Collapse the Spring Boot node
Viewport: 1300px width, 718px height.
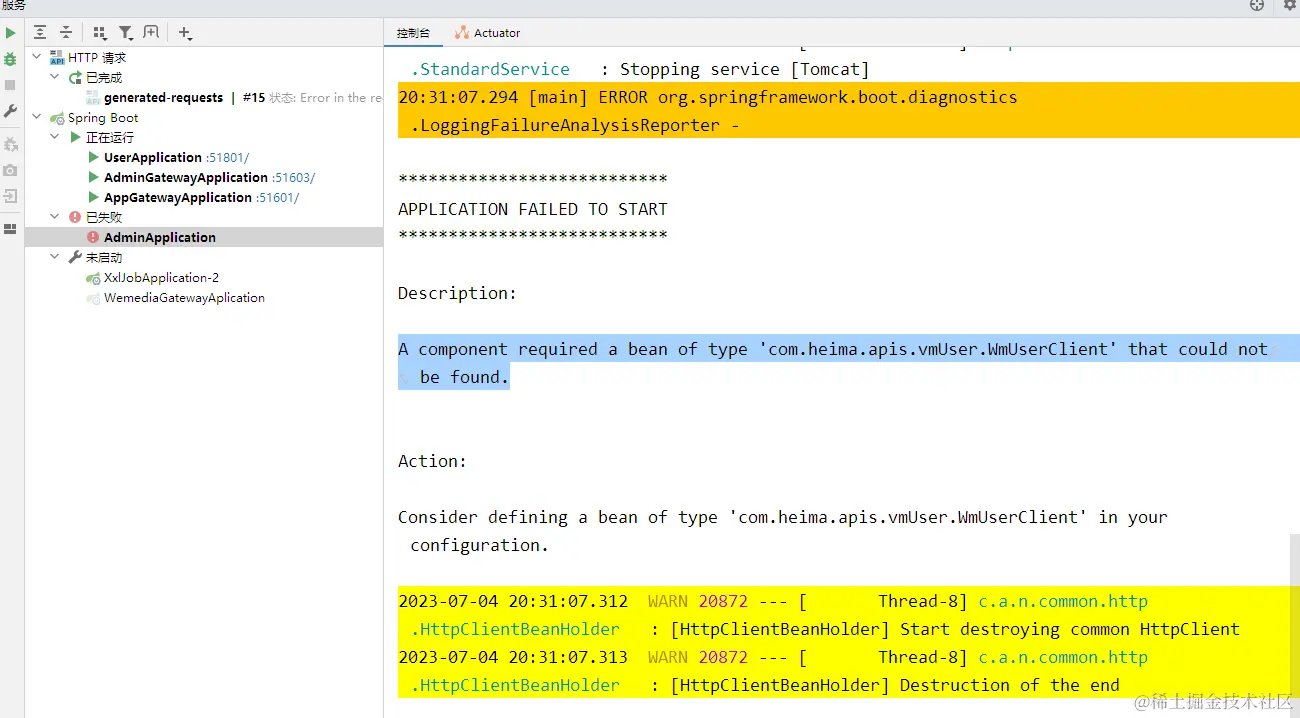pyautogui.click(x=37, y=118)
